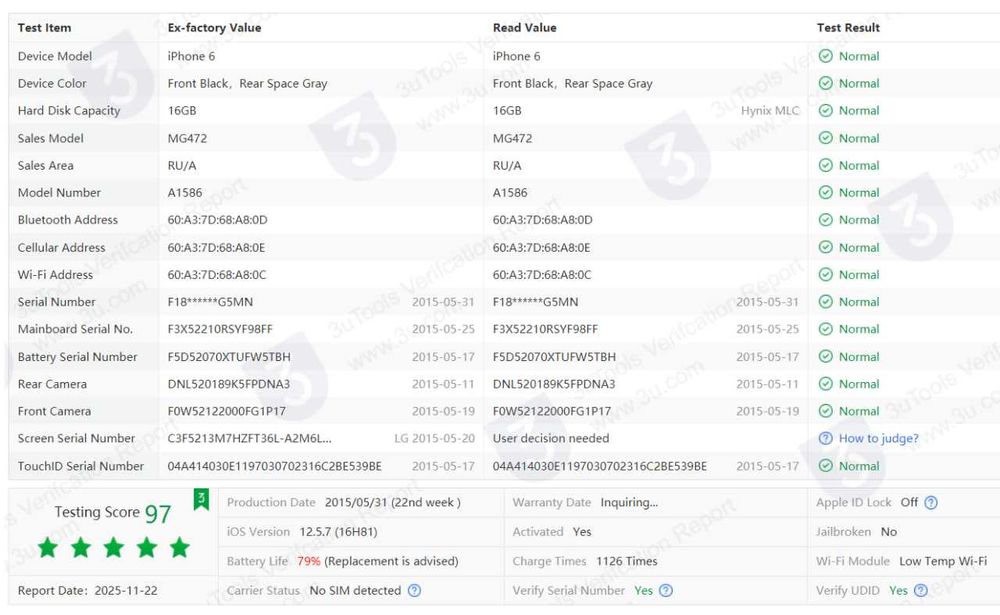Viewport: 1000px width, 615px height.
Task: Click green check icon in Sales Model row
Action: 825,138
